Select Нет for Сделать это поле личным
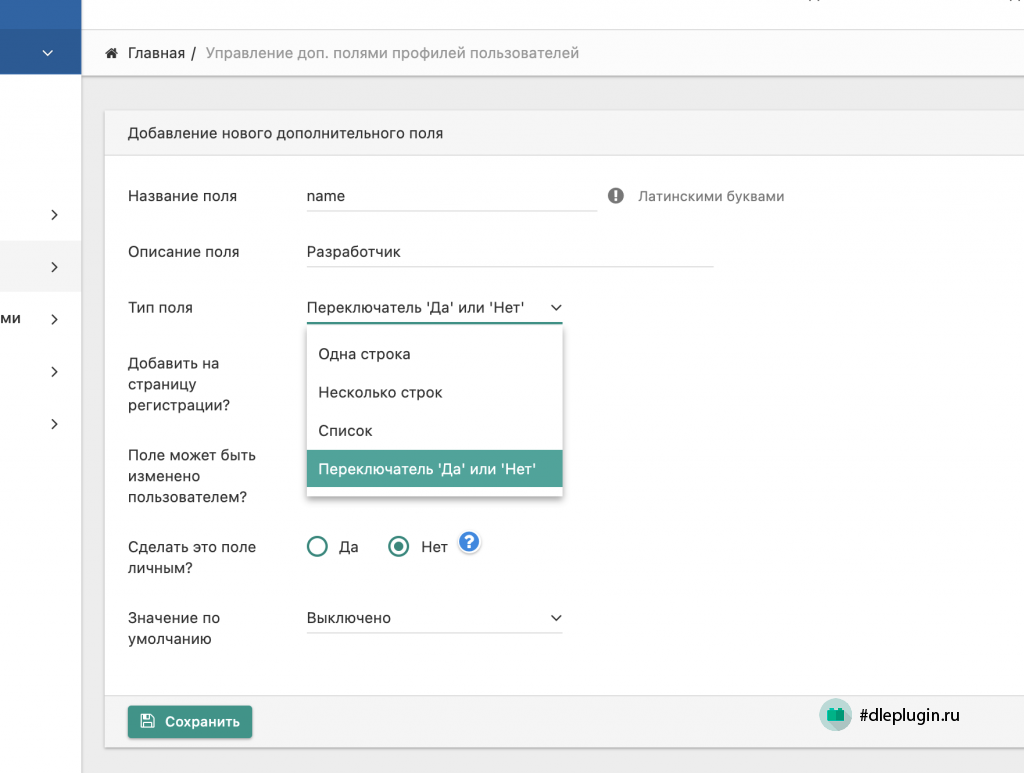1024x773 pixels. 398,546
